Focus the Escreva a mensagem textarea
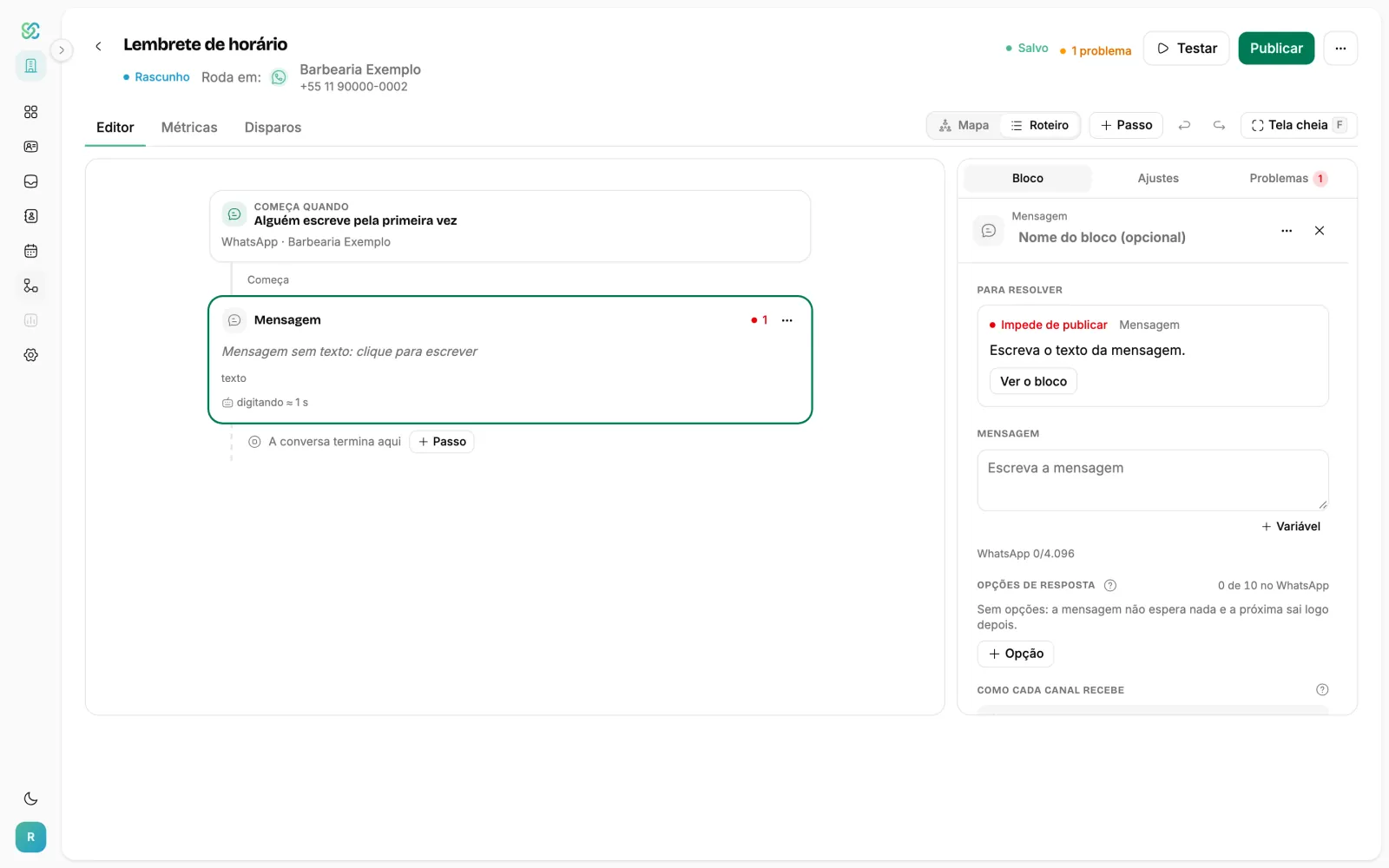Image resolution: width=1389 pixels, height=868 pixels. click(1153, 480)
